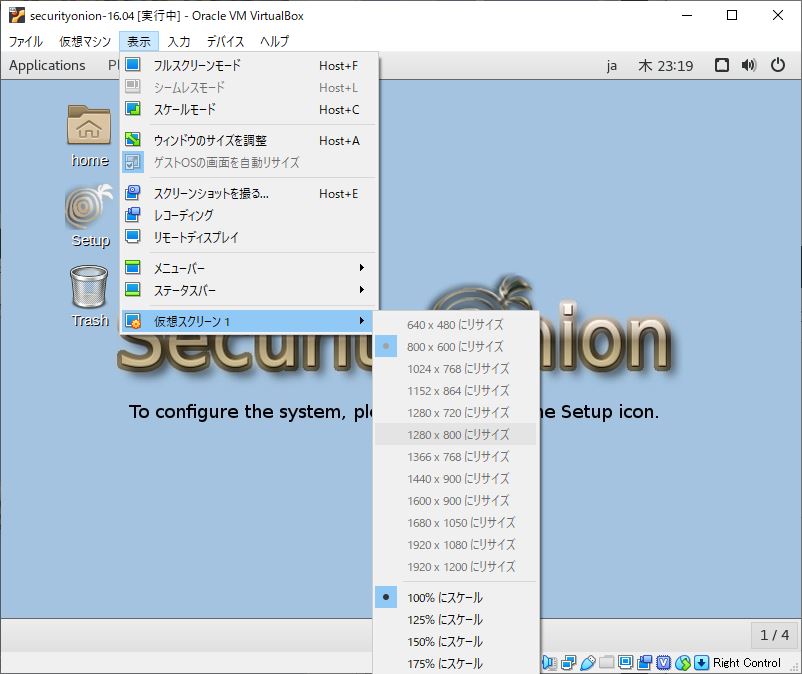The image size is (802, 674).
Task: Choose リモートディスプレイ entry
Action: click(249, 237)
